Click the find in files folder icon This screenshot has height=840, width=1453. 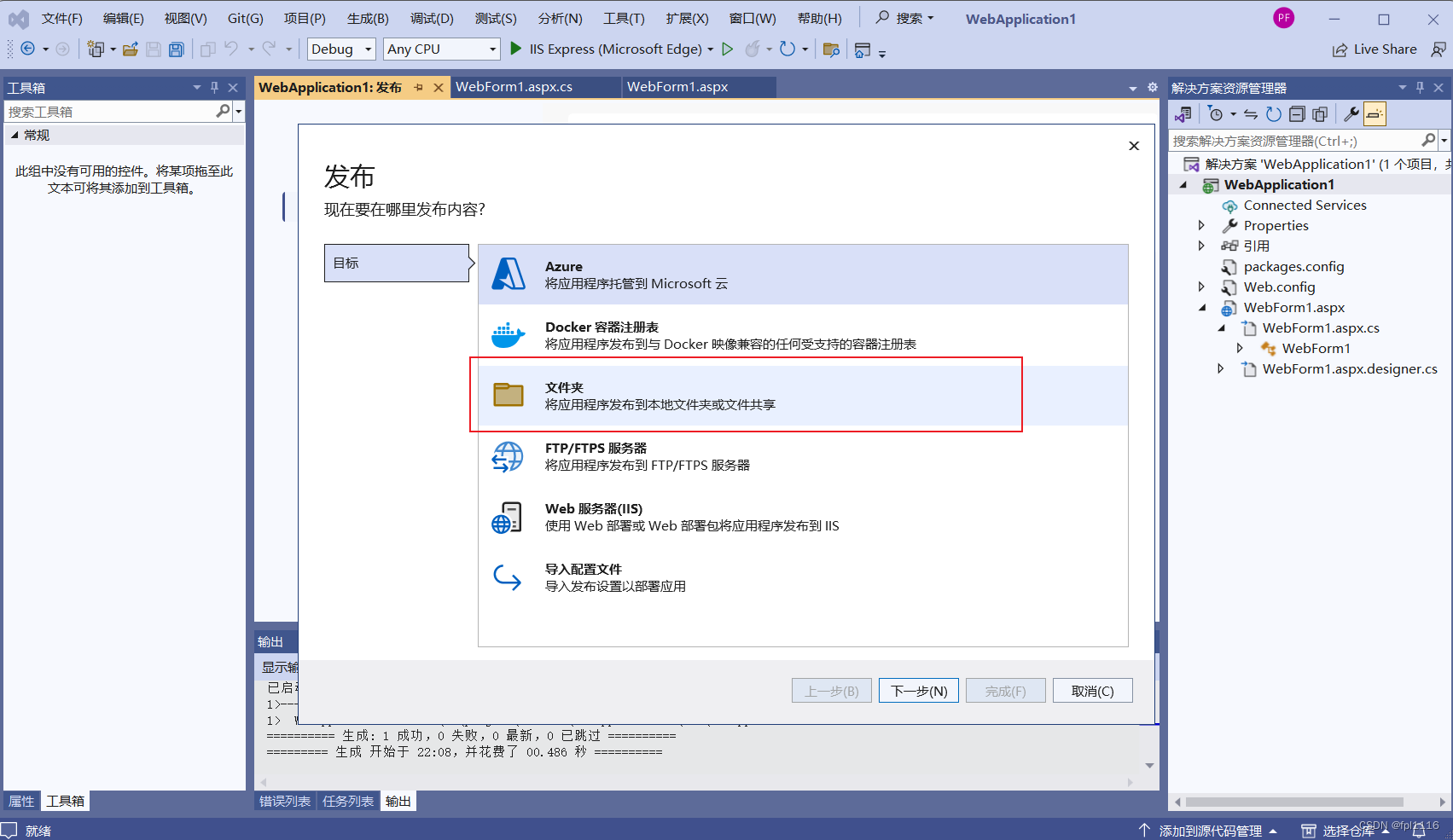[x=831, y=49]
